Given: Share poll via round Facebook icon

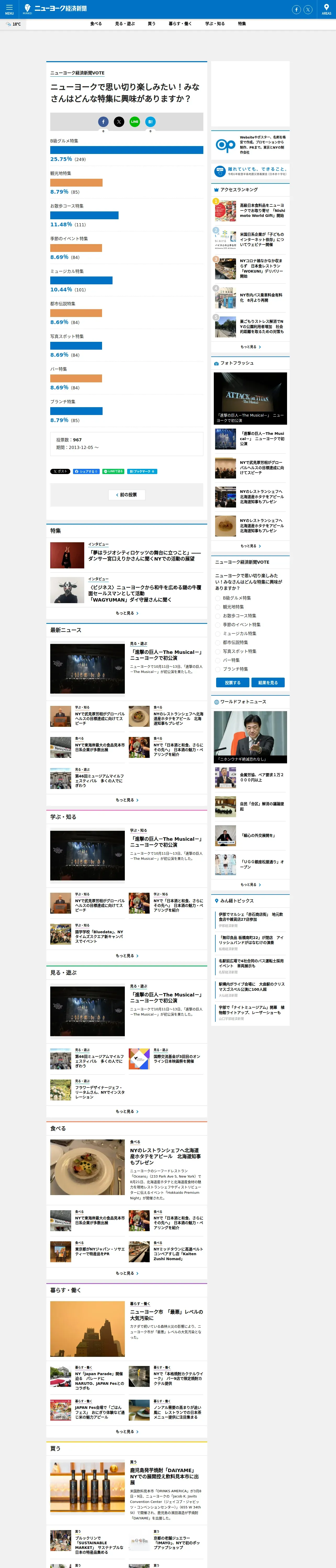Looking at the screenshot, I should tap(103, 122).
